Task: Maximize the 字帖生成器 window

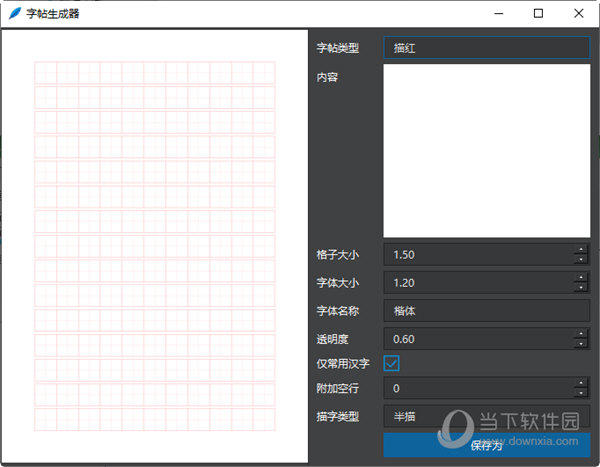Action: click(x=538, y=13)
